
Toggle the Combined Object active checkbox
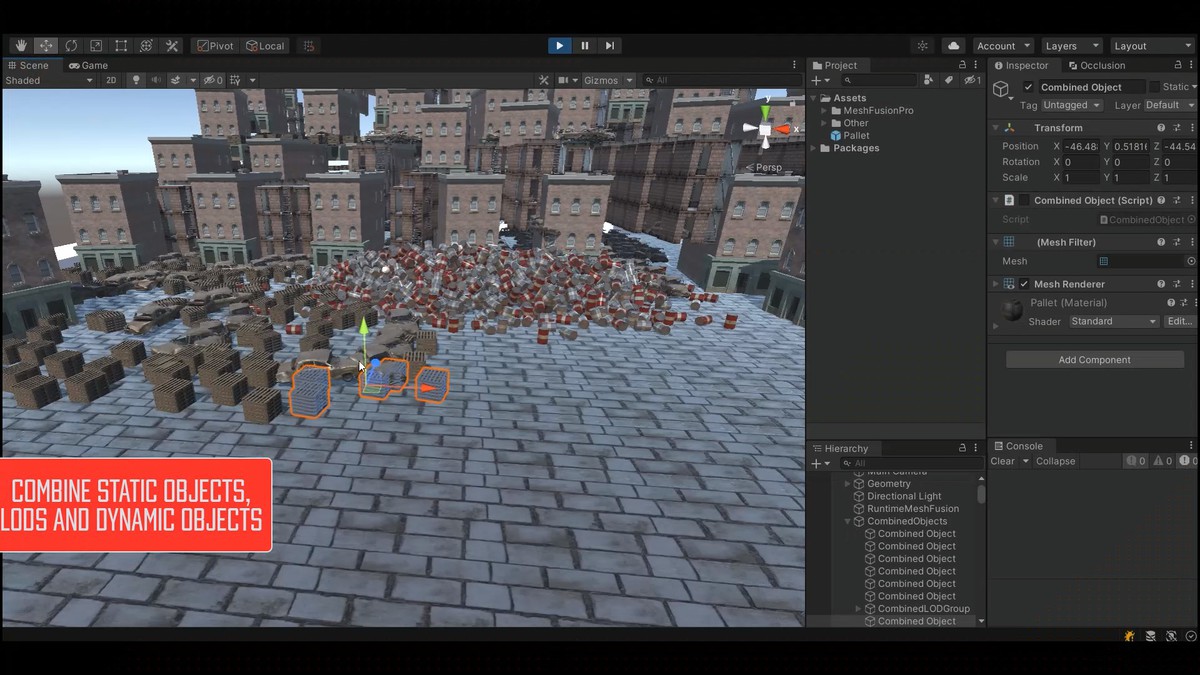pyautogui.click(x=1028, y=87)
